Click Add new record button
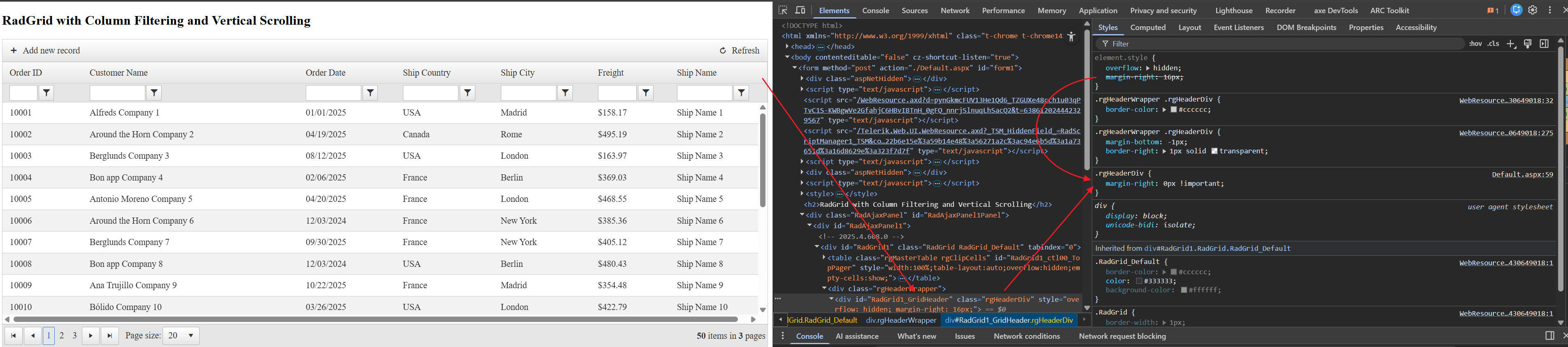The image size is (1568, 347). (46, 51)
